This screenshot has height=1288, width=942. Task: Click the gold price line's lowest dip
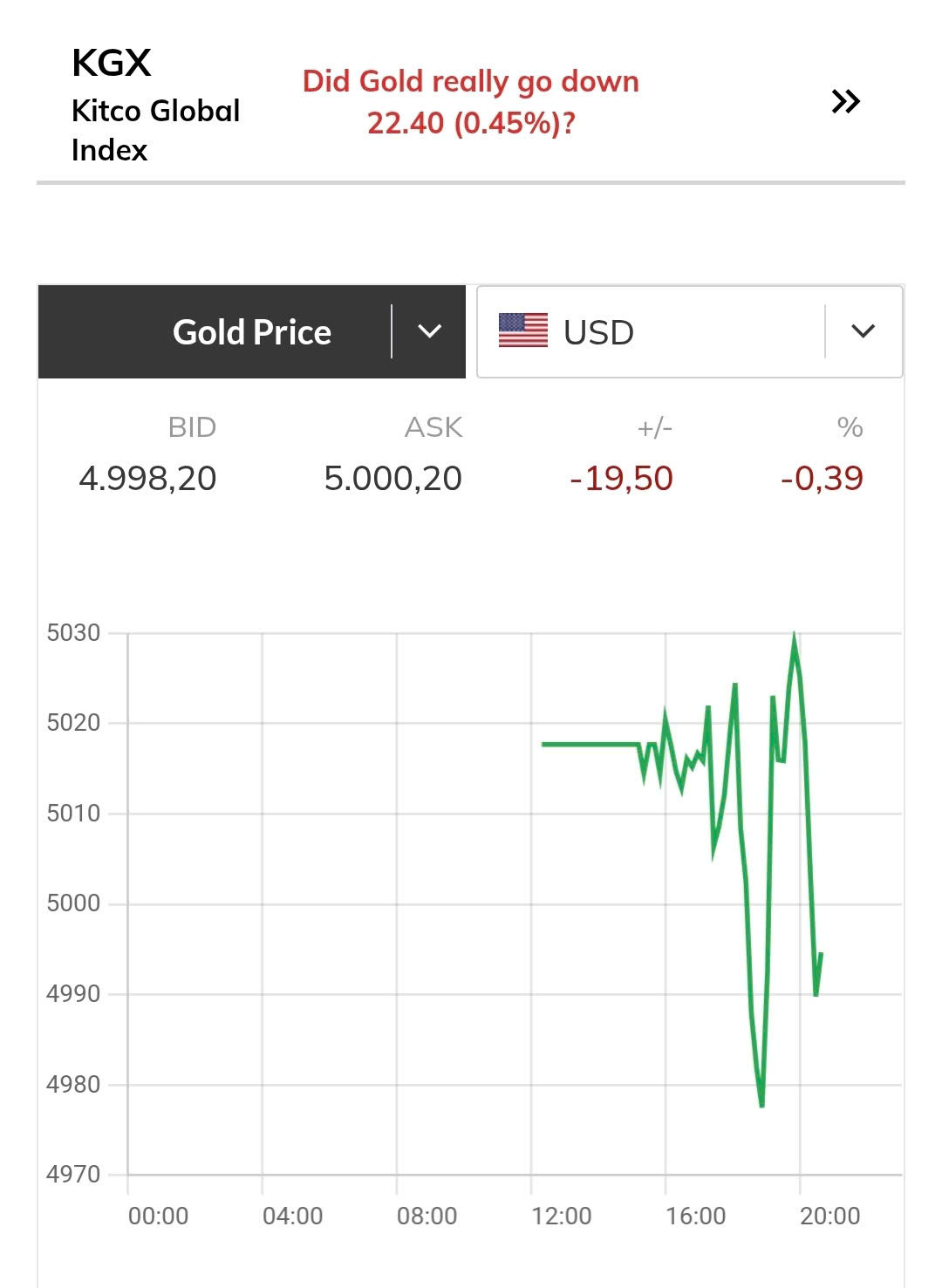coord(761,1104)
